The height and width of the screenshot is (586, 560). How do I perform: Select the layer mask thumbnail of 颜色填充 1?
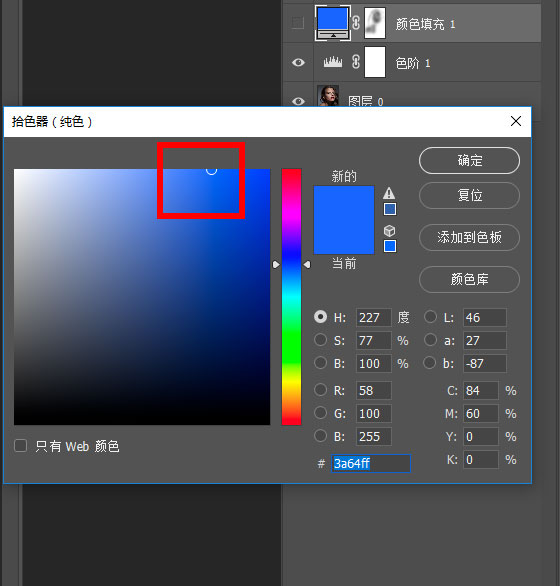click(x=375, y=23)
